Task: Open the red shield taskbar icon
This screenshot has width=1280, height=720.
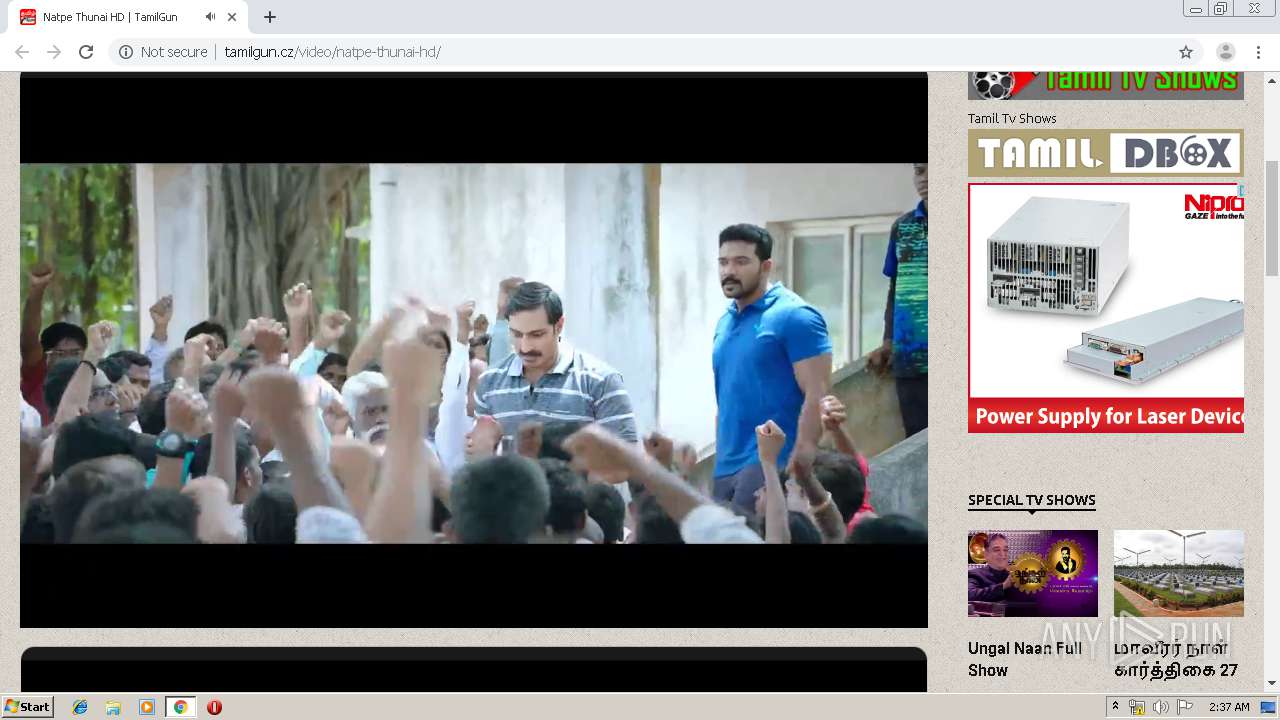Action: click(214, 707)
